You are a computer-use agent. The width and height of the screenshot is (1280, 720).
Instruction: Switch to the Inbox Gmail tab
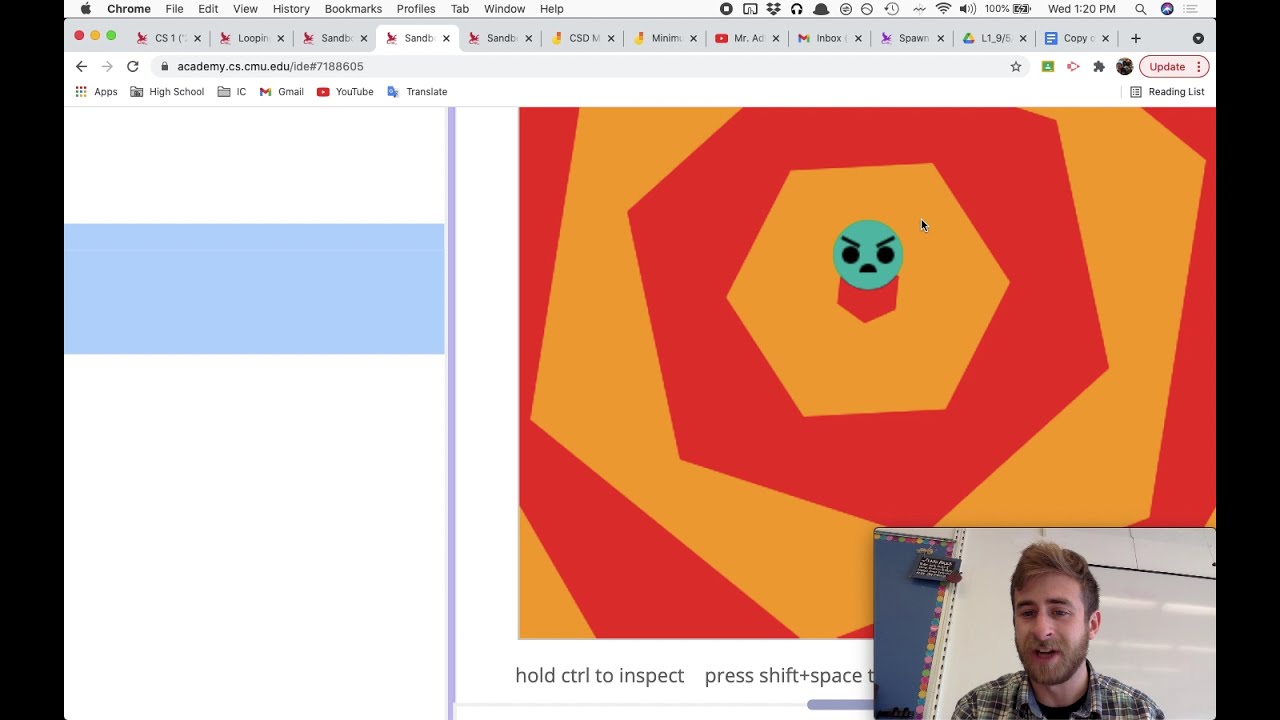[829, 38]
